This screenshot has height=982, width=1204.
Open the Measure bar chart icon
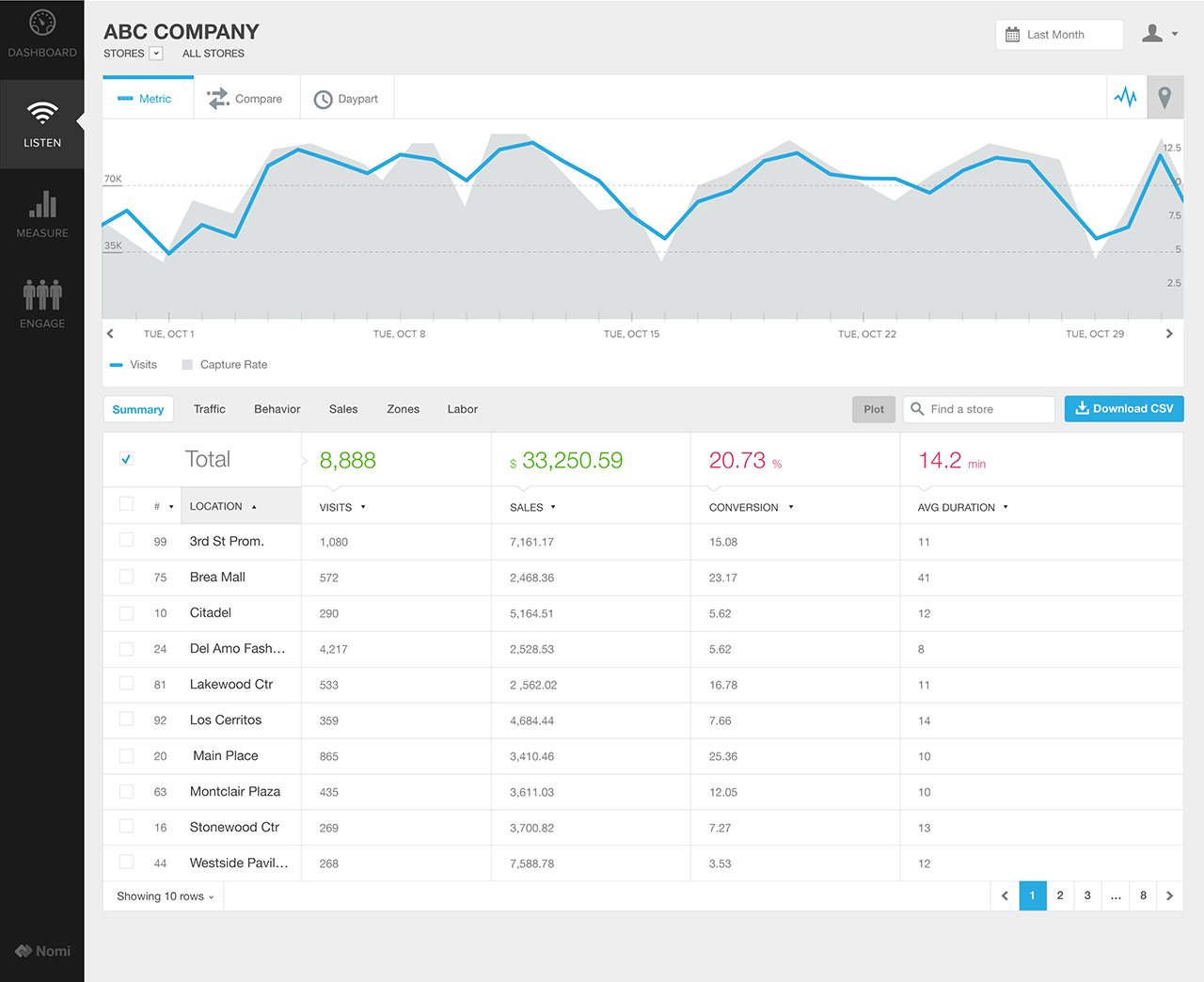click(x=42, y=204)
